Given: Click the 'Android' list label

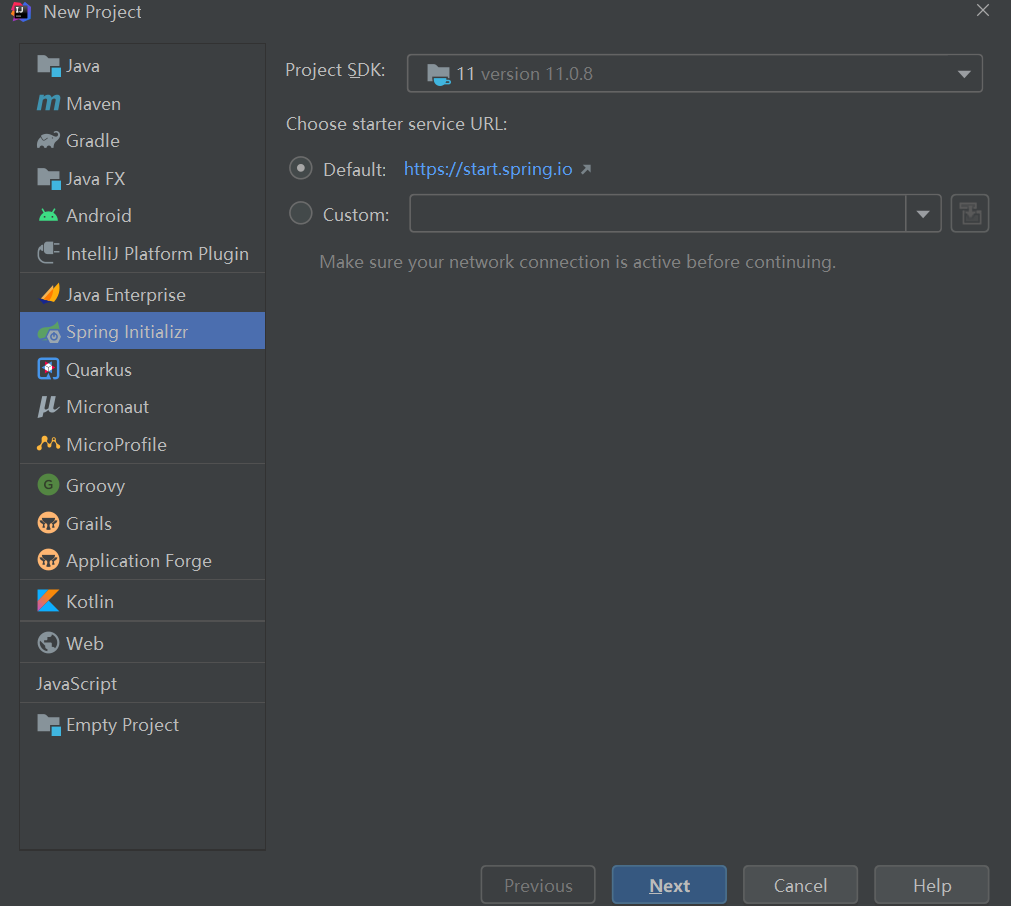Looking at the screenshot, I should [99, 215].
